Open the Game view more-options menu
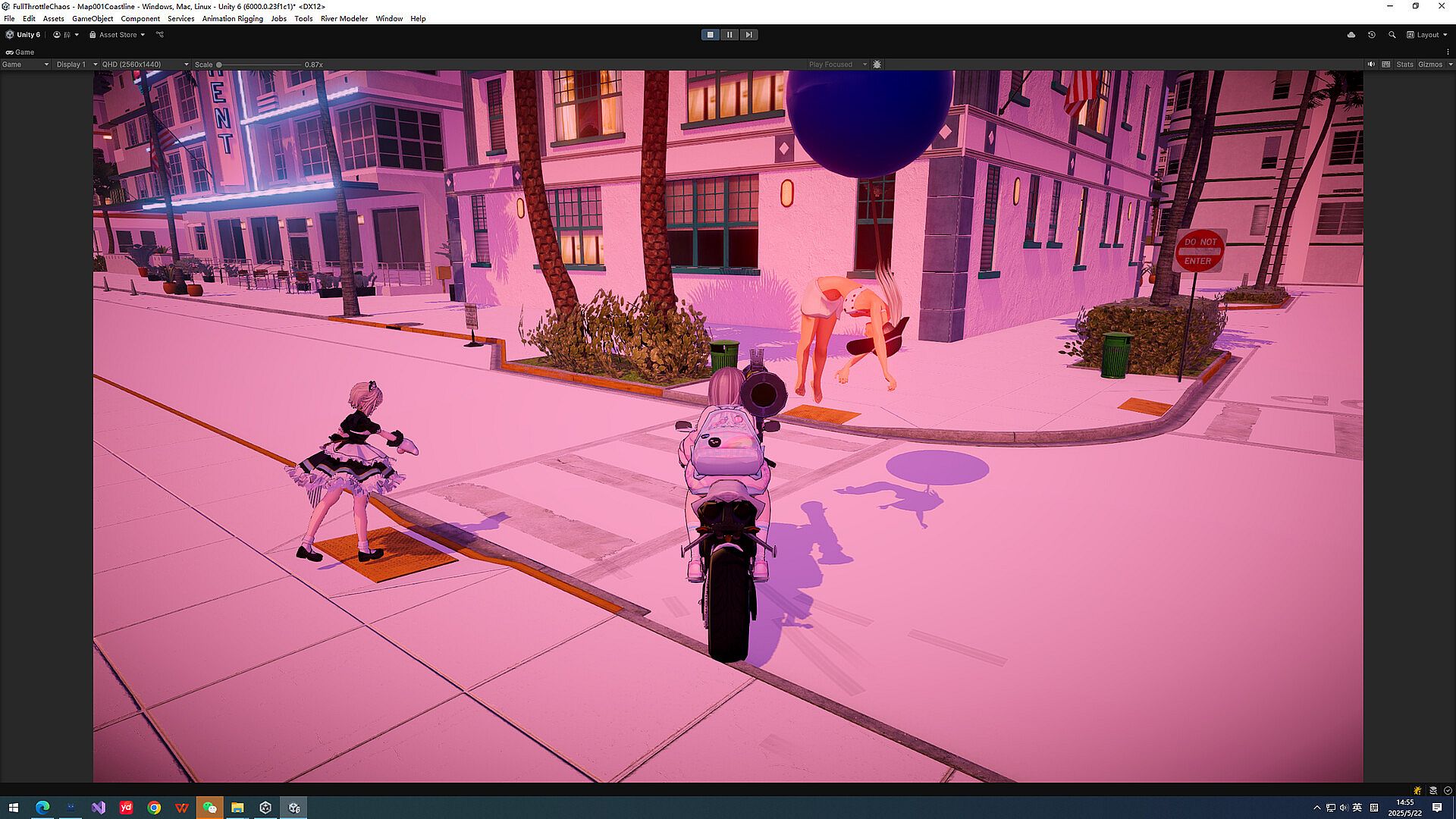Viewport: 1456px width, 819px height. tap(1448, 52)
